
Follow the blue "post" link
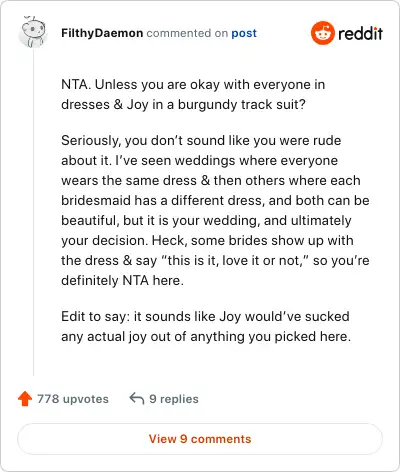click(x=244, y=33)
